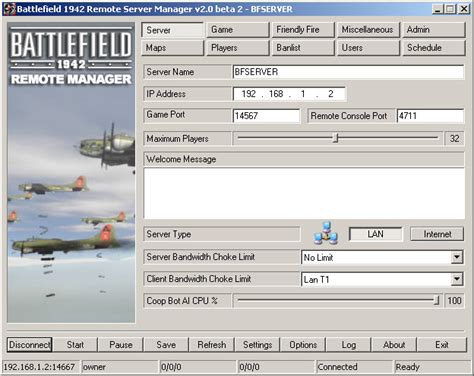This screenshot has height=376, width=474.
Task: Click the Disconnect button
Action: coord(29,345)
